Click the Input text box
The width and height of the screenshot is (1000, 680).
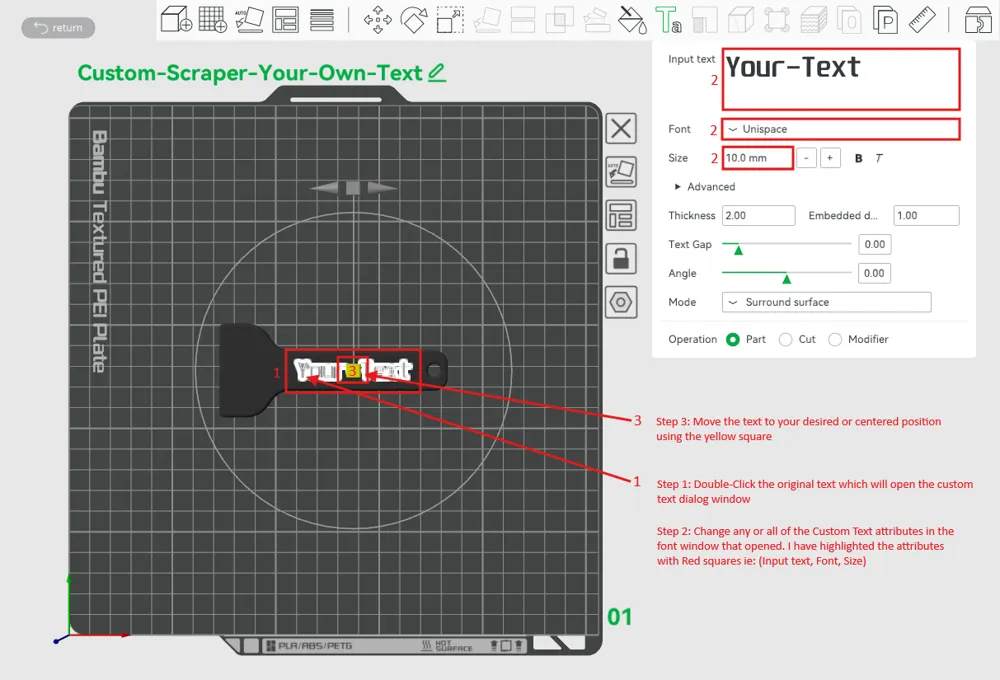[841, 79]
